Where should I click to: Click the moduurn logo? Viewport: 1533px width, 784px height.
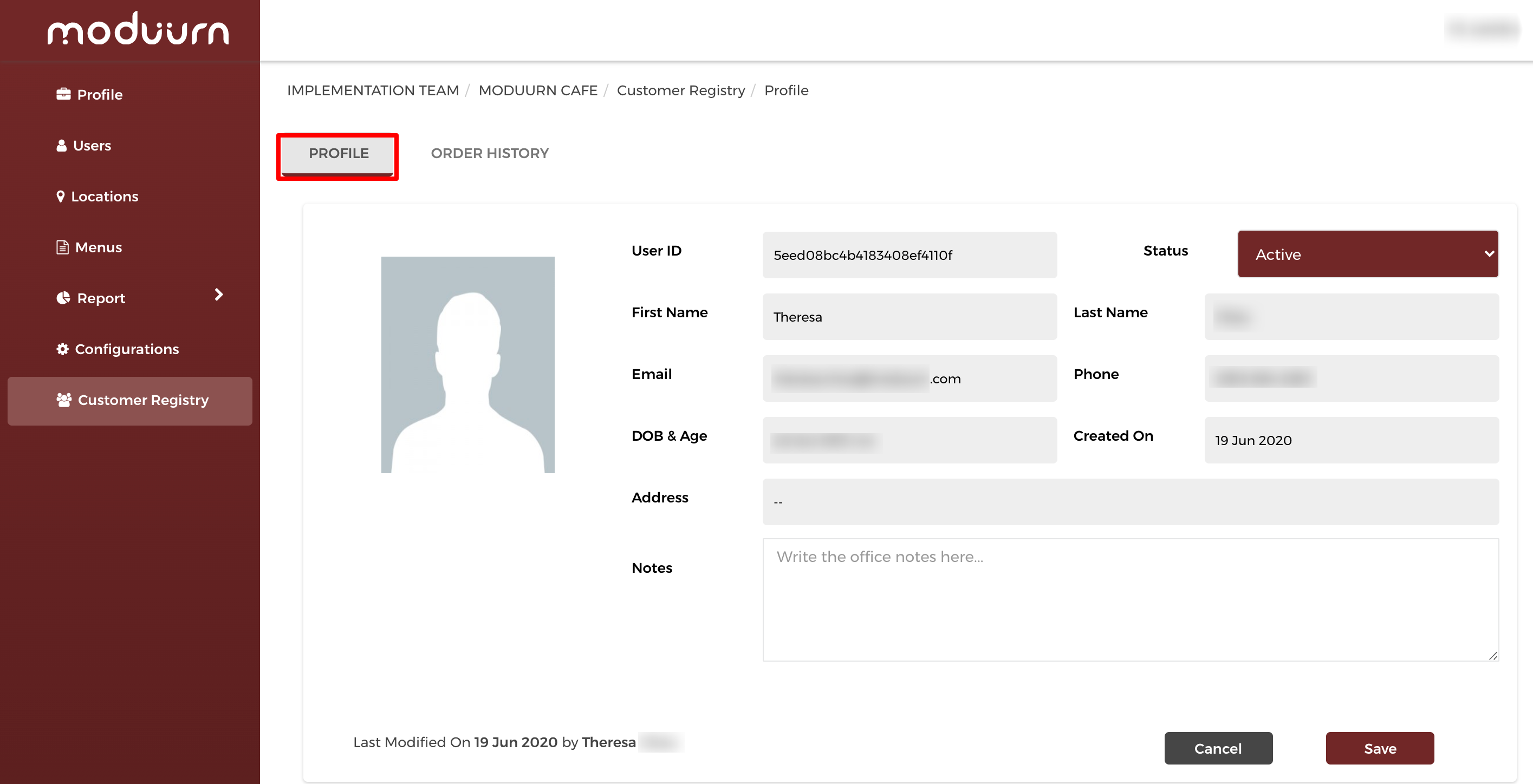click(x=138, y=29)
